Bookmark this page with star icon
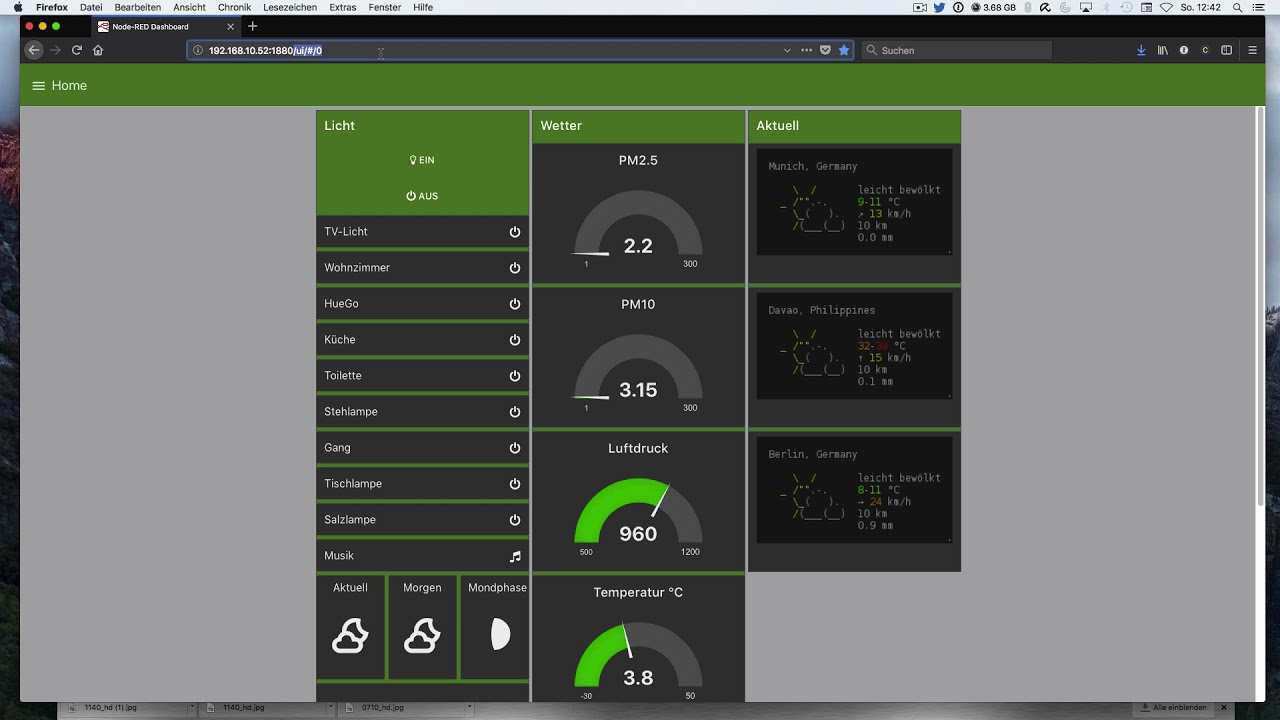The image size is (1280, 720). [844, 50]
